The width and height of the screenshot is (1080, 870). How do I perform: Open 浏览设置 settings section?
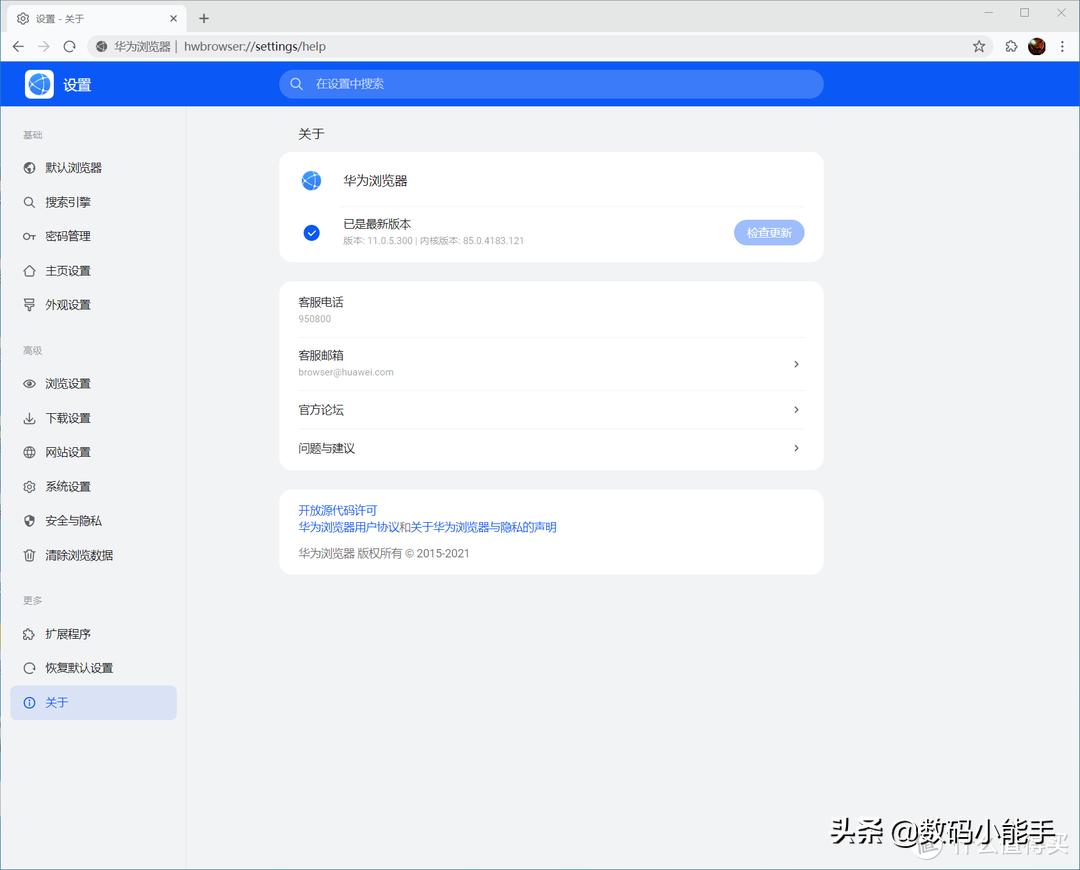coord(94,384)
